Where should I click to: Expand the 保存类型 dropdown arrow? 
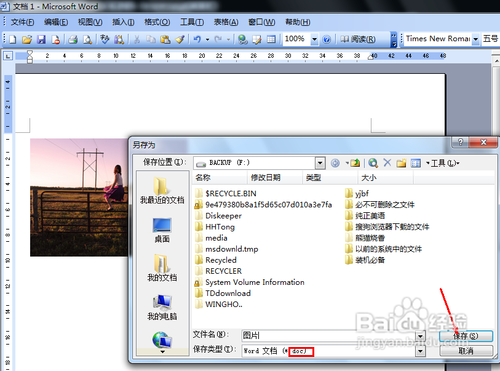click(420, 351)
